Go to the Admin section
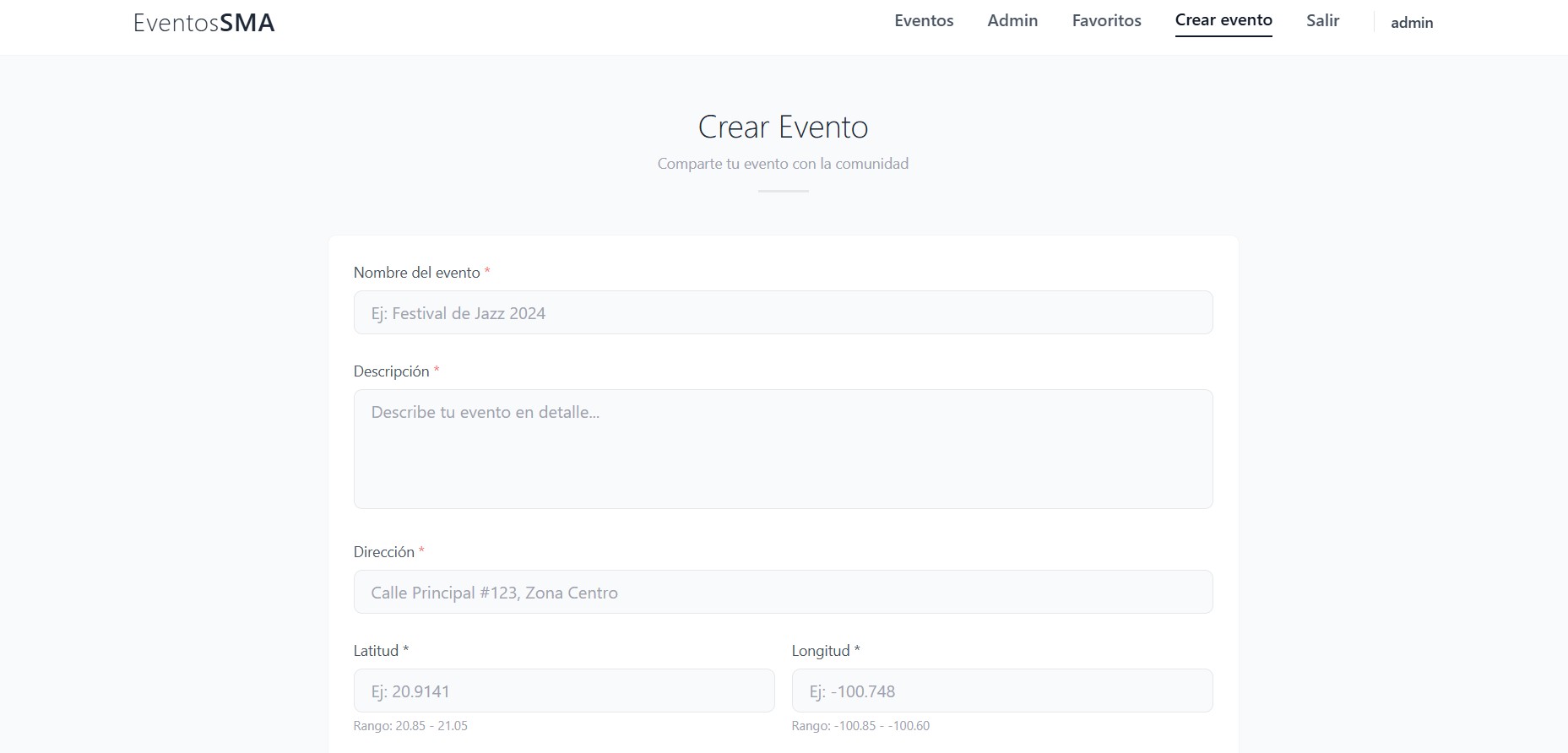Viewport: 1568px width, 753px height. click(x=1012, y=20)
